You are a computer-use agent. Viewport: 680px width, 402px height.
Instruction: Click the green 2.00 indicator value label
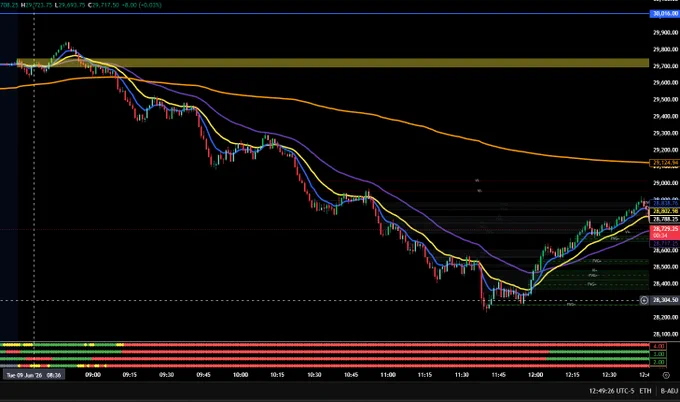pos(658,362)
